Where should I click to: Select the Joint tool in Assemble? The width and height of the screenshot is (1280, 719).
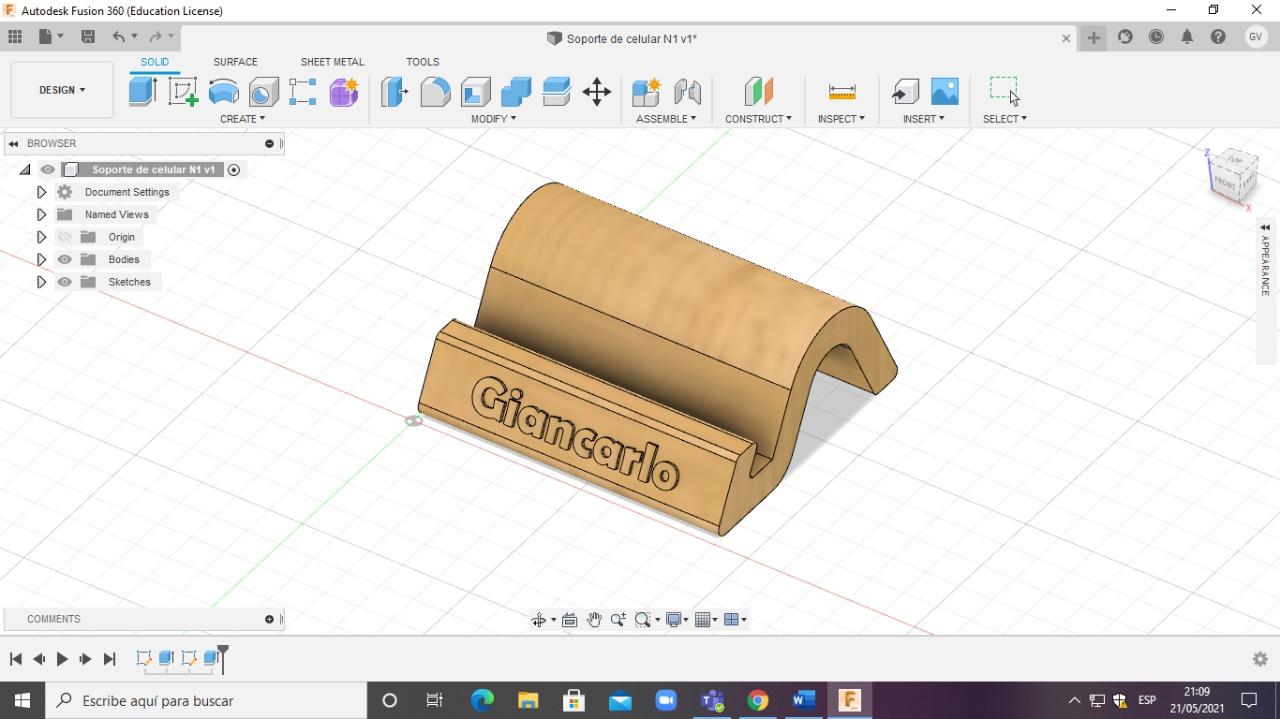687,92
